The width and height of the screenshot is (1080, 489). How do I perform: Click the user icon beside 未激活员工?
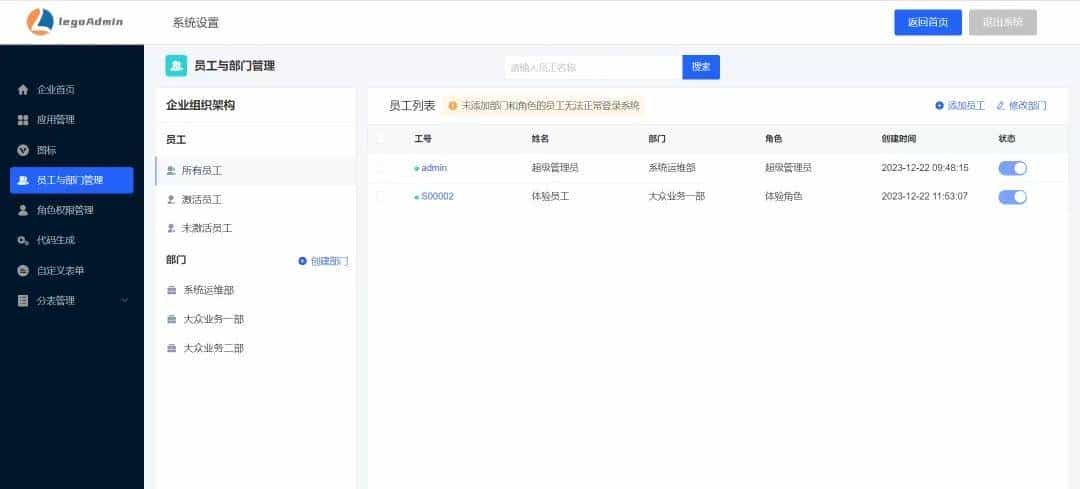pyautogui.click(x=171, y=228)
